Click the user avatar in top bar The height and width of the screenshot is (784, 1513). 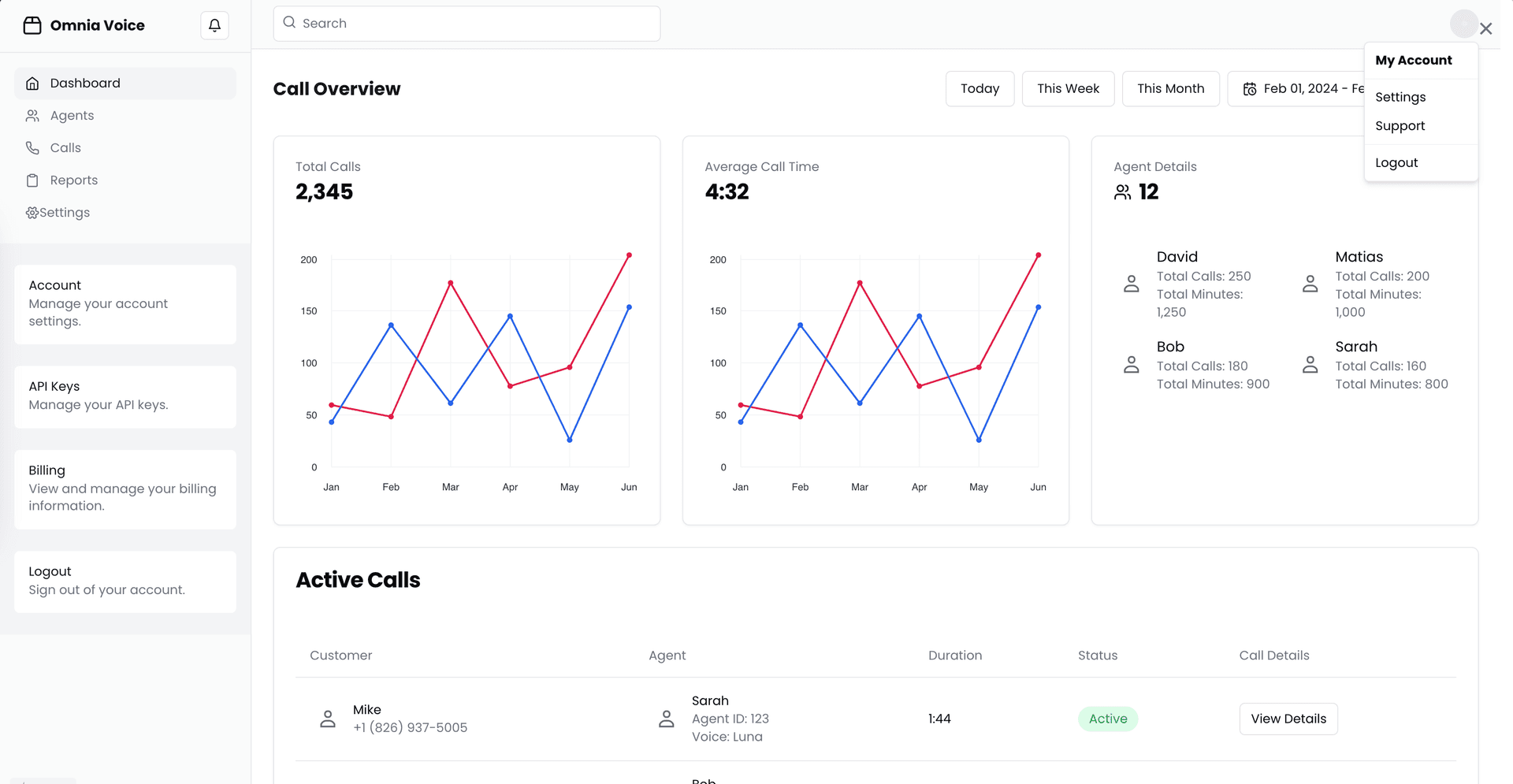coord(1464,24)
